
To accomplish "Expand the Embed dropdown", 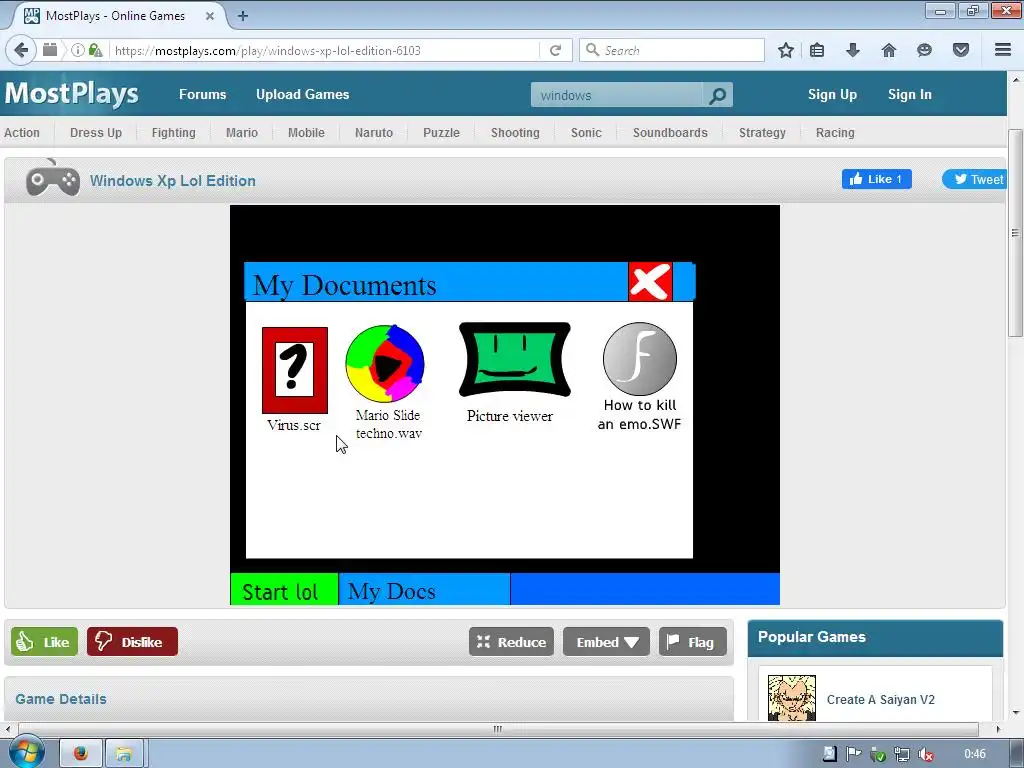I will (606, 641).
